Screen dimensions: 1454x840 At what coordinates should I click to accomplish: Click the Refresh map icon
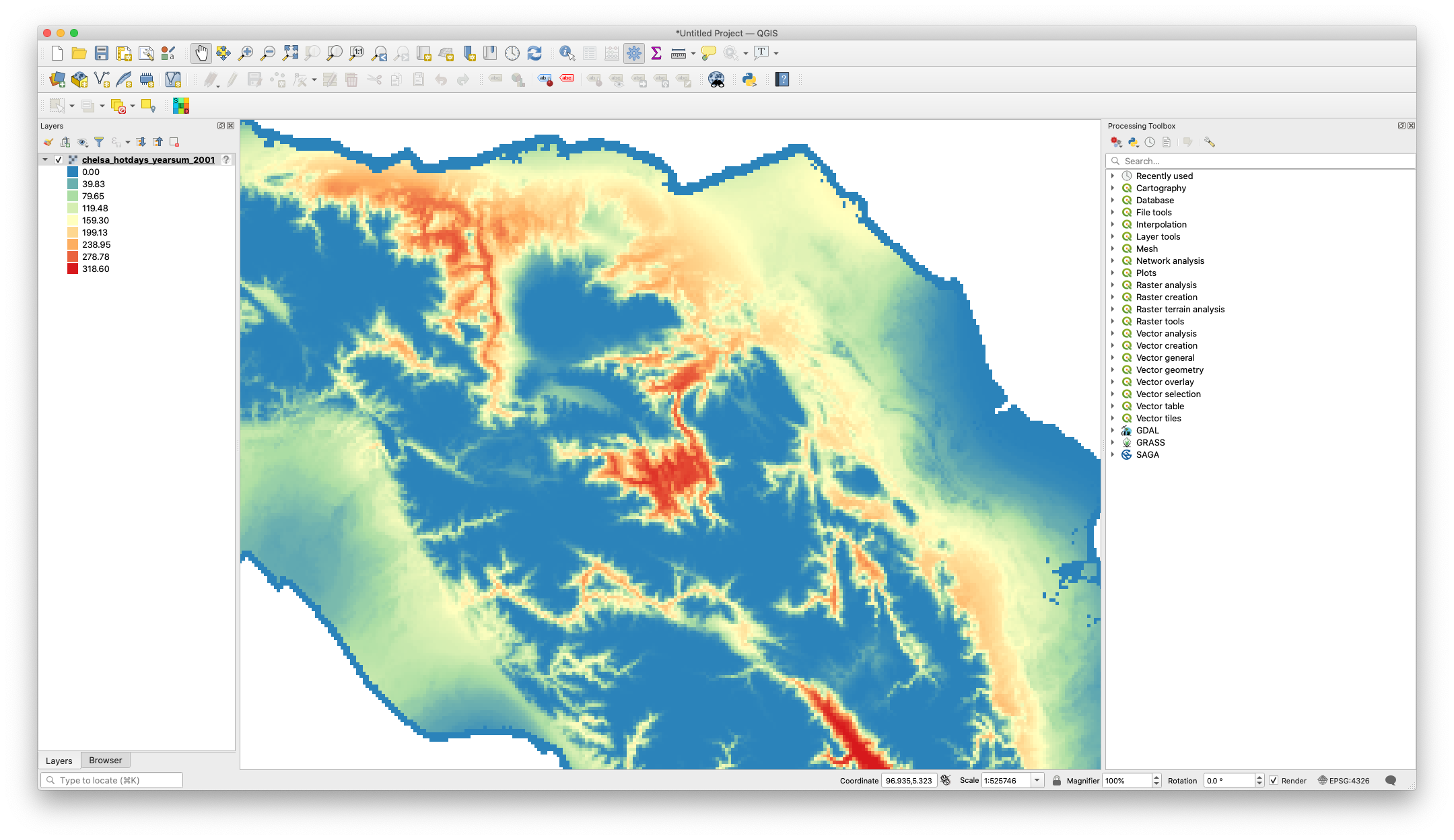click(x=534, y=53)
